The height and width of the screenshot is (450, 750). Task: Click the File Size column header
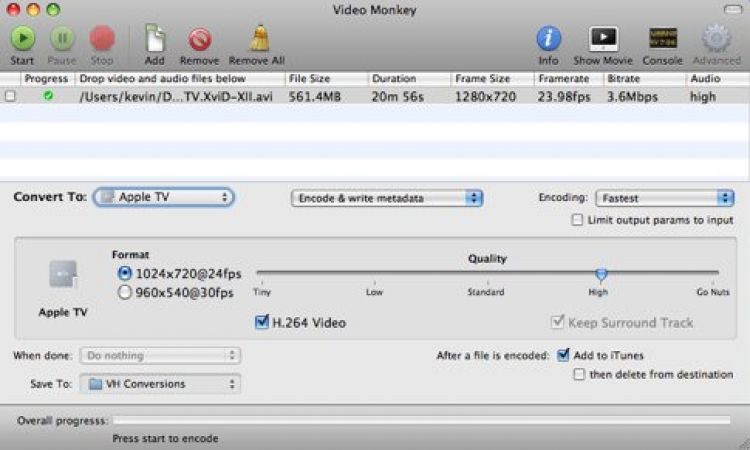(326, 78)
